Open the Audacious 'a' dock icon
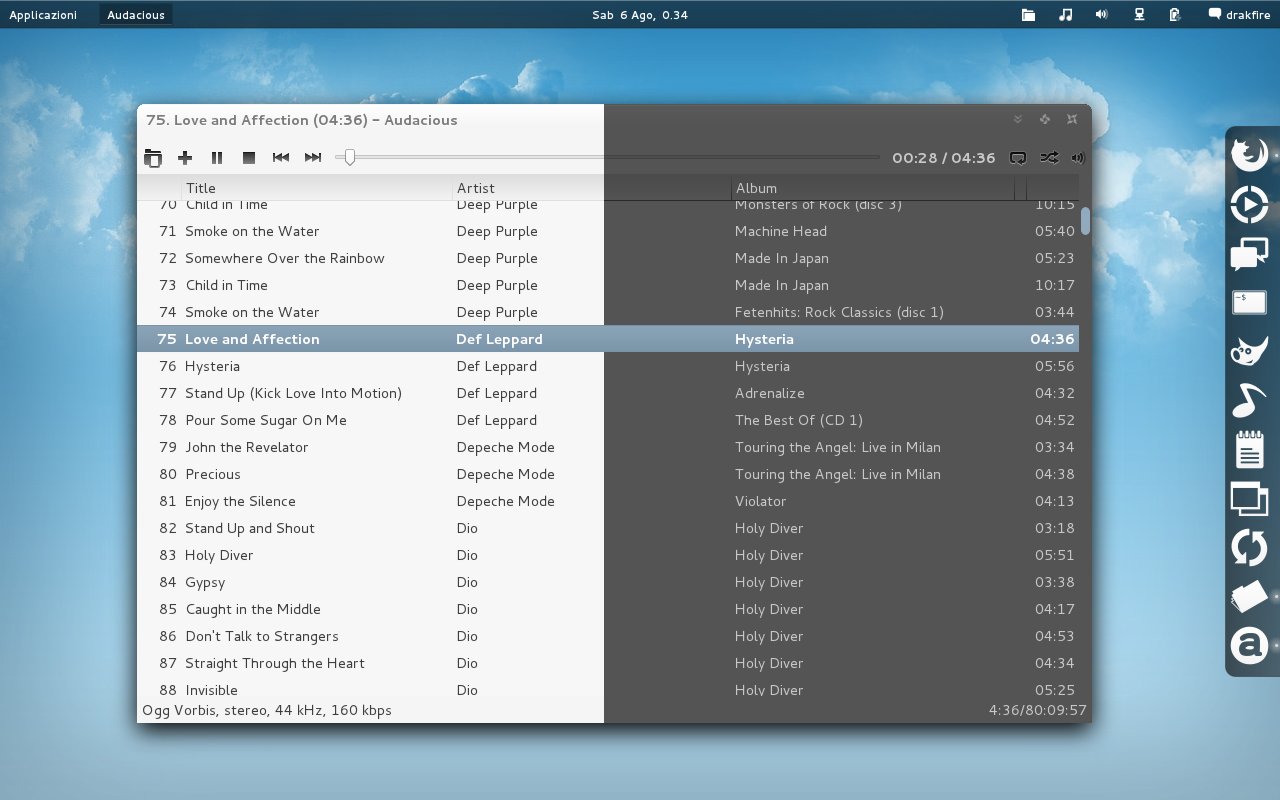Viewport: 1280px width, 800px height. click(1249, 646)
